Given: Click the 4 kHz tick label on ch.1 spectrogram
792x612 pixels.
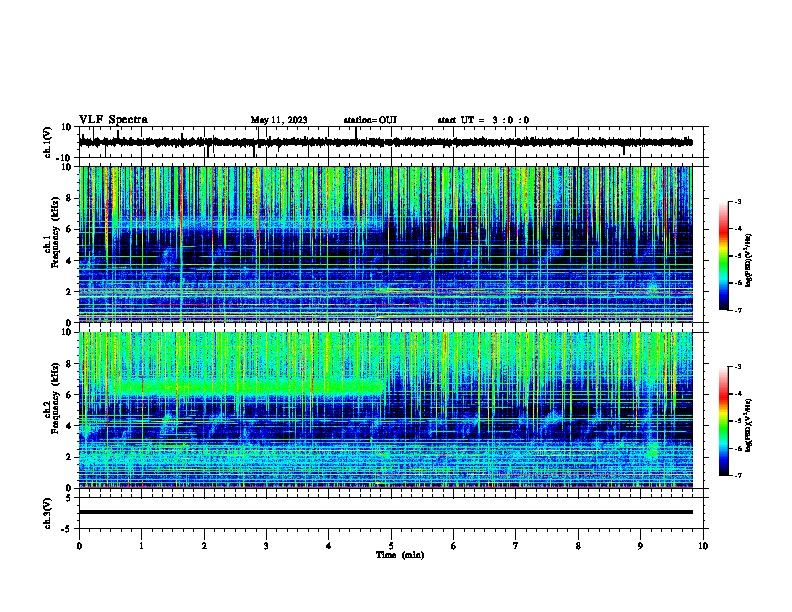Looking at the screenshot, I should coord(70,261).
